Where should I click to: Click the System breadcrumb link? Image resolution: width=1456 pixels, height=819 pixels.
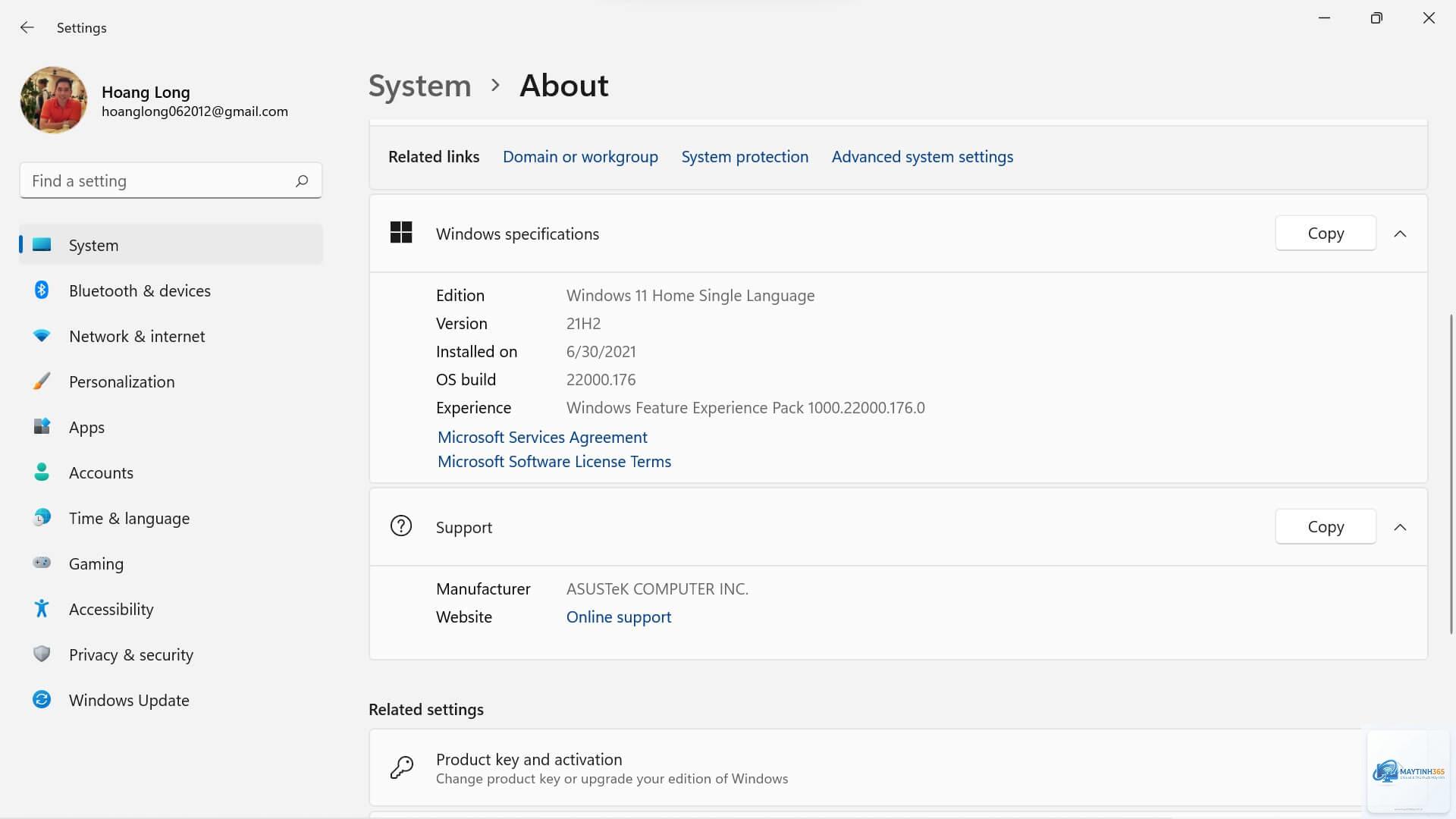point(419,86)
